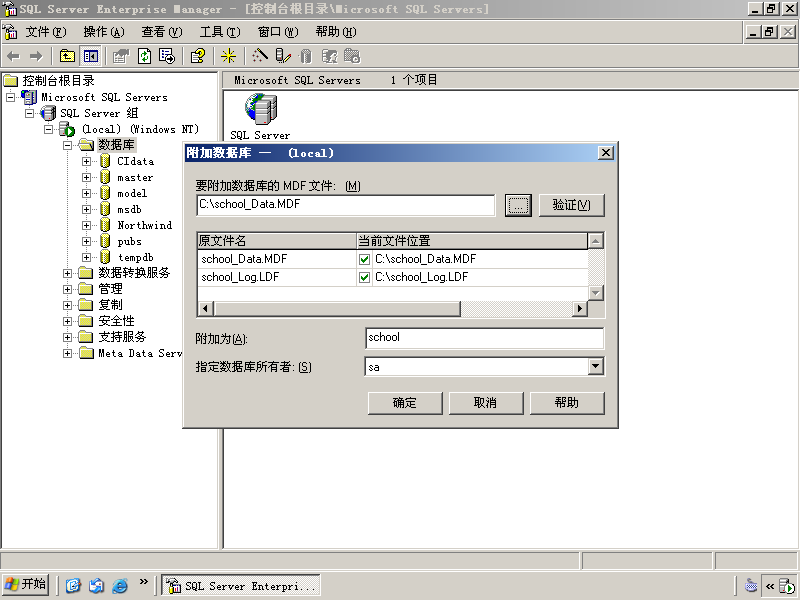
Task: Open the 工具(T) menu
Action: pyautogui.click(x=220, y=32)
